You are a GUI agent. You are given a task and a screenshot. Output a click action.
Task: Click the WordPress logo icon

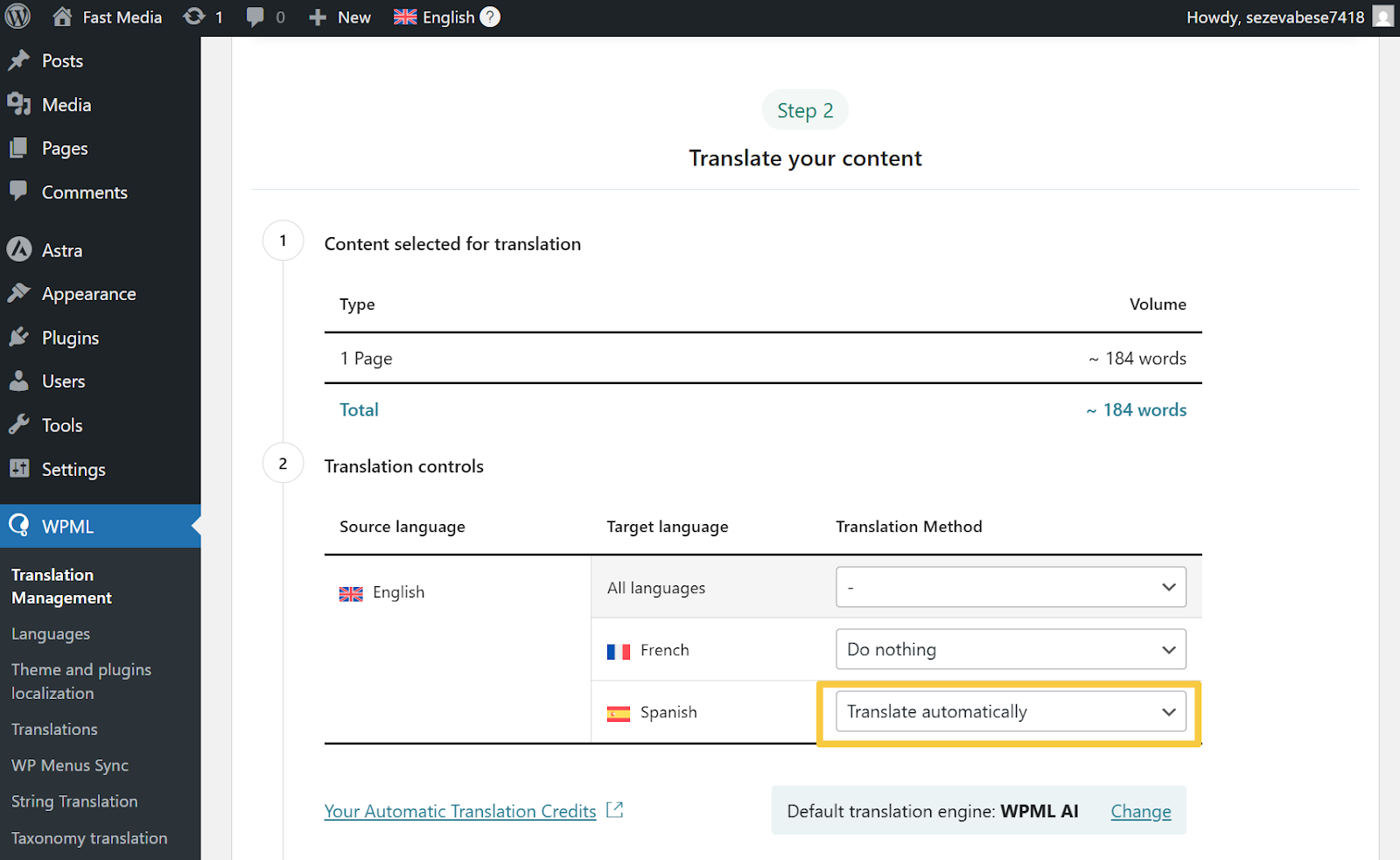click(x=17, y=17)
